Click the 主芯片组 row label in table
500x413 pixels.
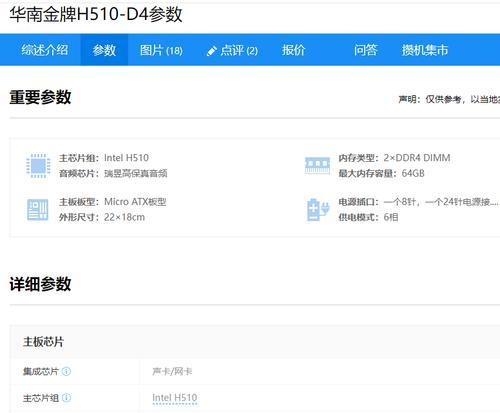[41, 398]
